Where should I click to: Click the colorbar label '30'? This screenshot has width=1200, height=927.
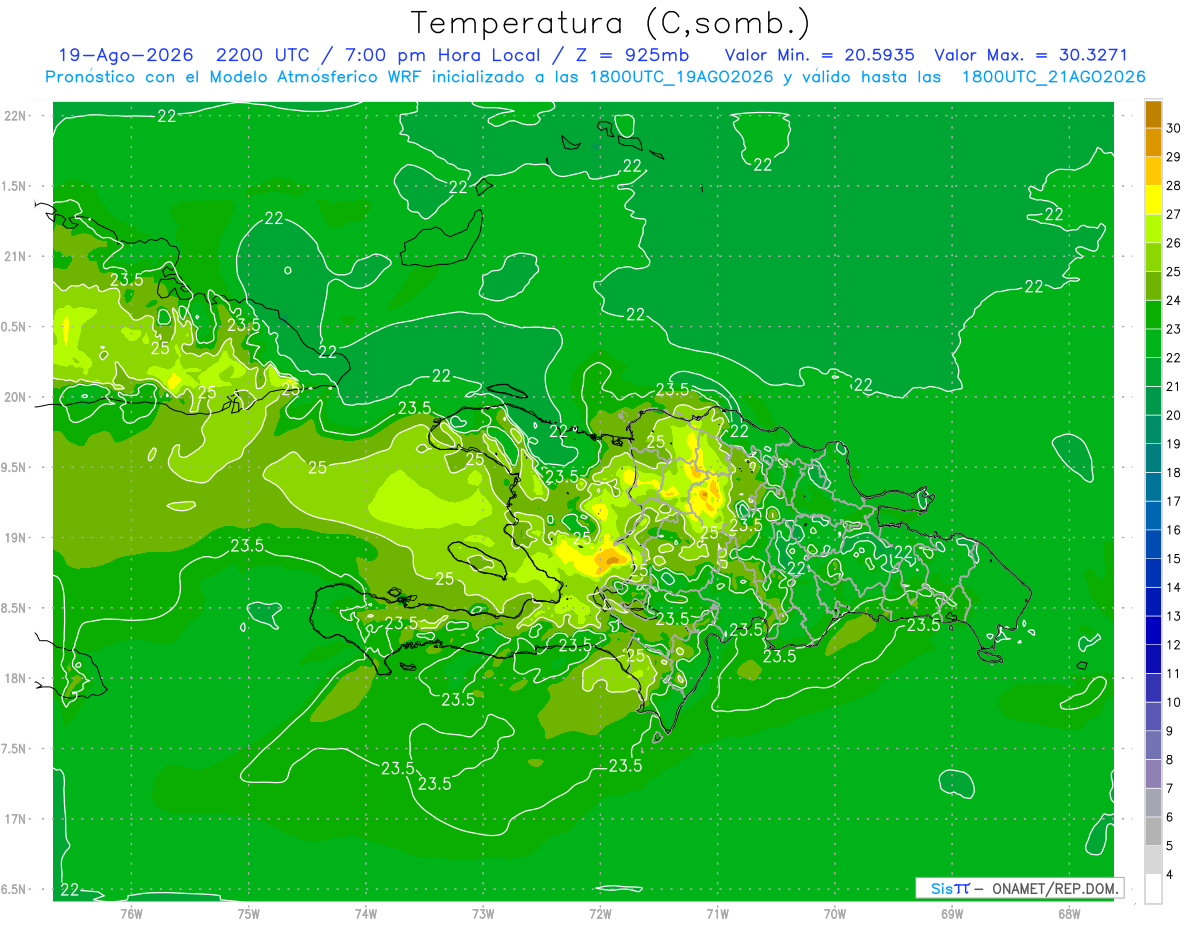click(1173, 128)
